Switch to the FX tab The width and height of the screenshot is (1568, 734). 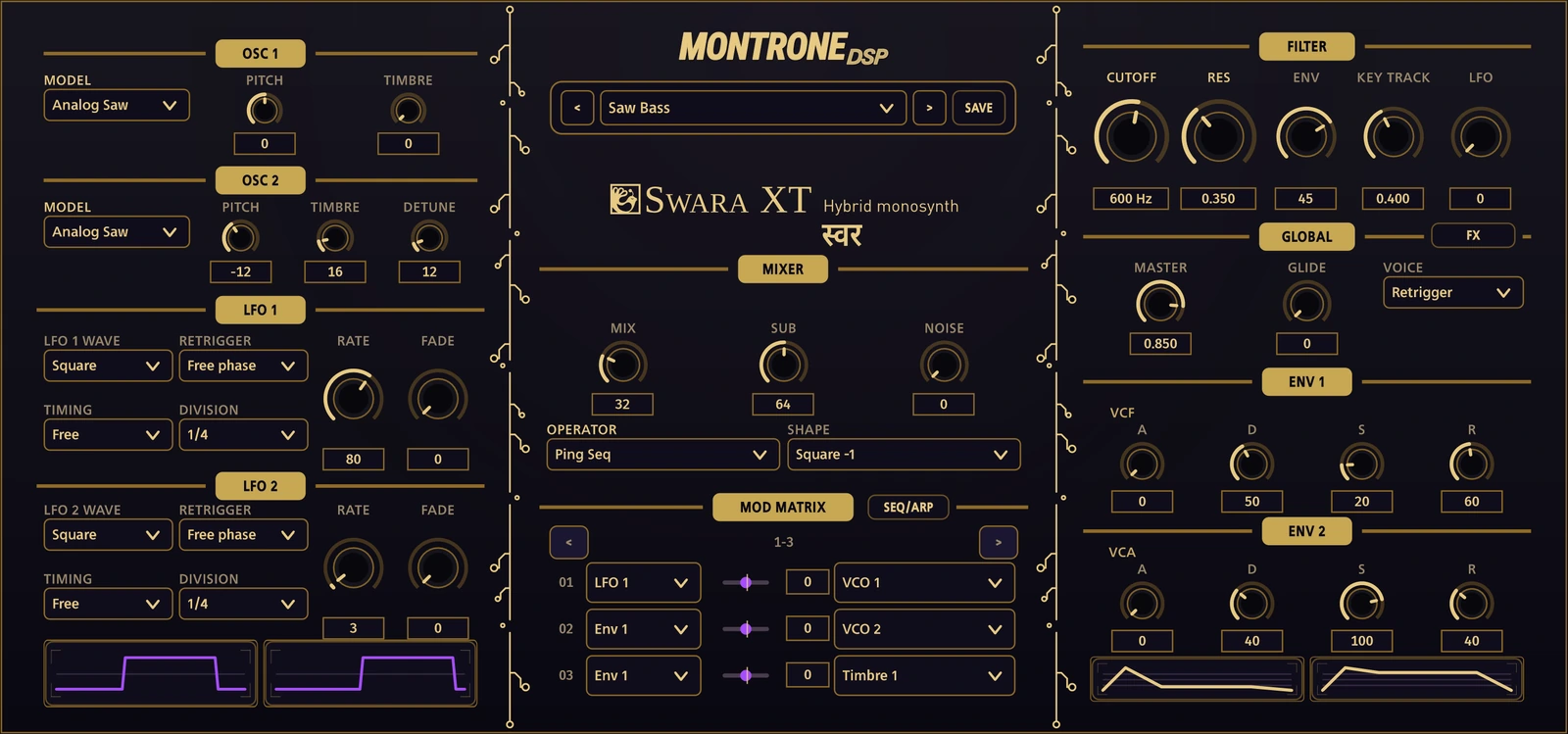point(1473,235)
